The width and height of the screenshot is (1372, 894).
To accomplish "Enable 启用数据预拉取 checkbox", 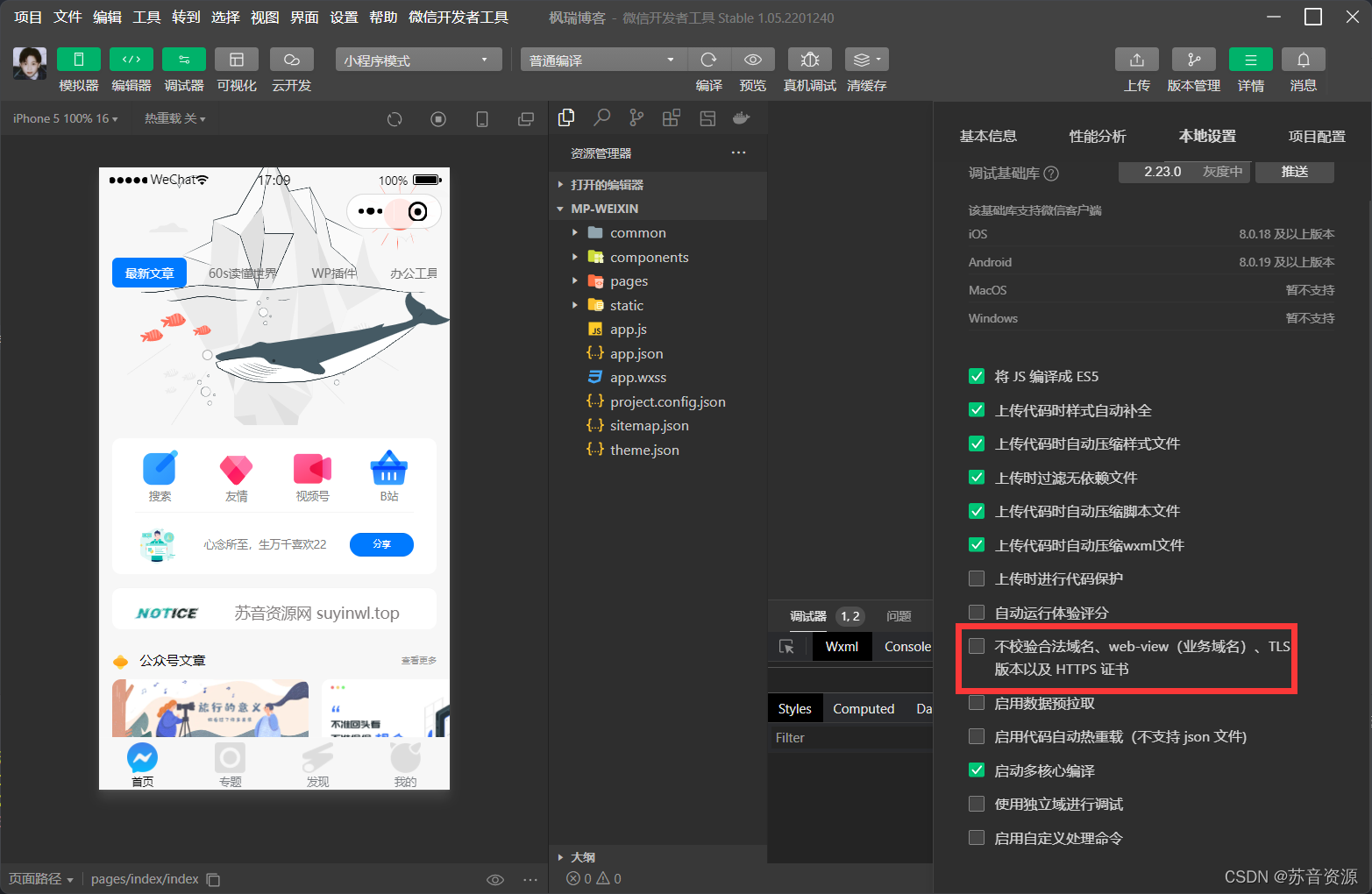I will pyautogui.click(x=977, y=703).
